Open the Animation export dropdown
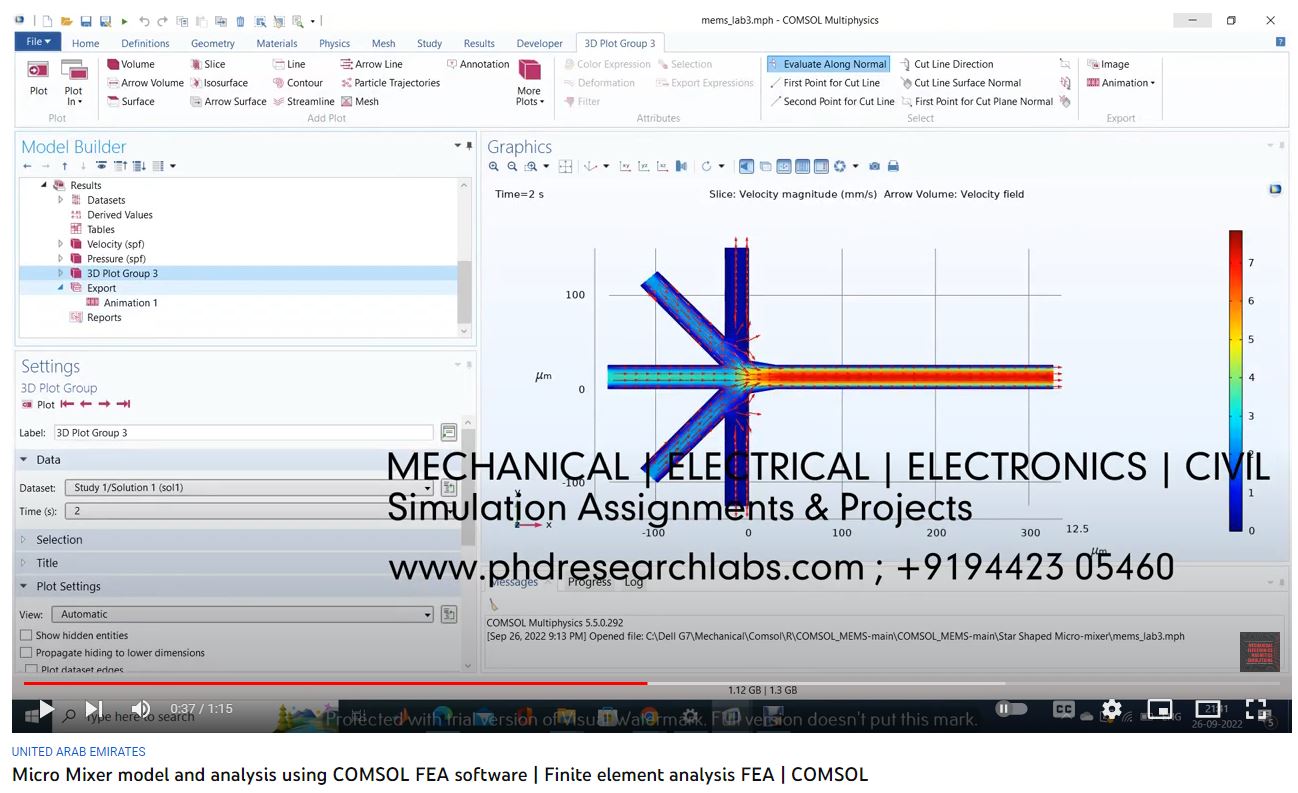 [x=1121, y=83]
